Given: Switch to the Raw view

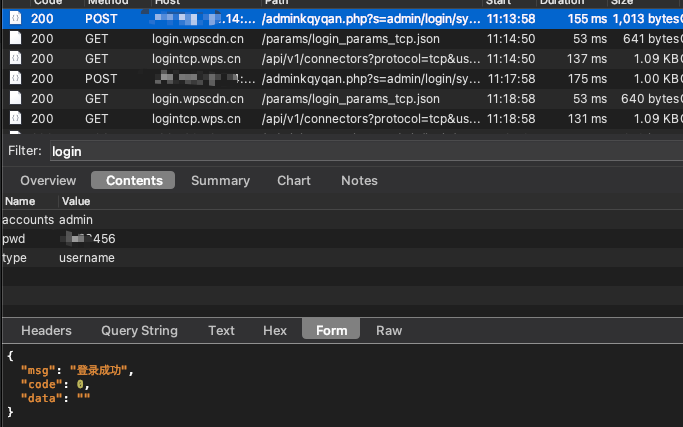Looking at the screenshot, I should (x=389, y=330).
